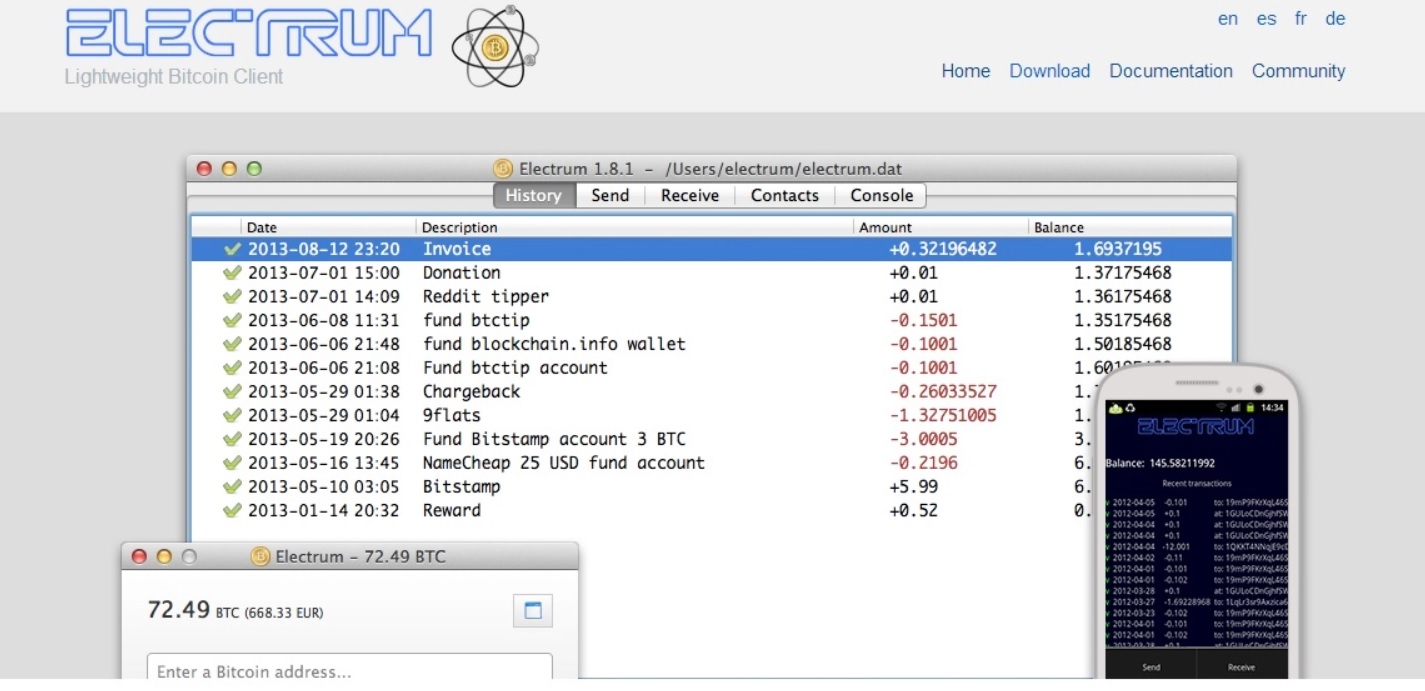1425x691 pixels.
Task: Select the Invoice transaction description
Action: tap(457, 249)
